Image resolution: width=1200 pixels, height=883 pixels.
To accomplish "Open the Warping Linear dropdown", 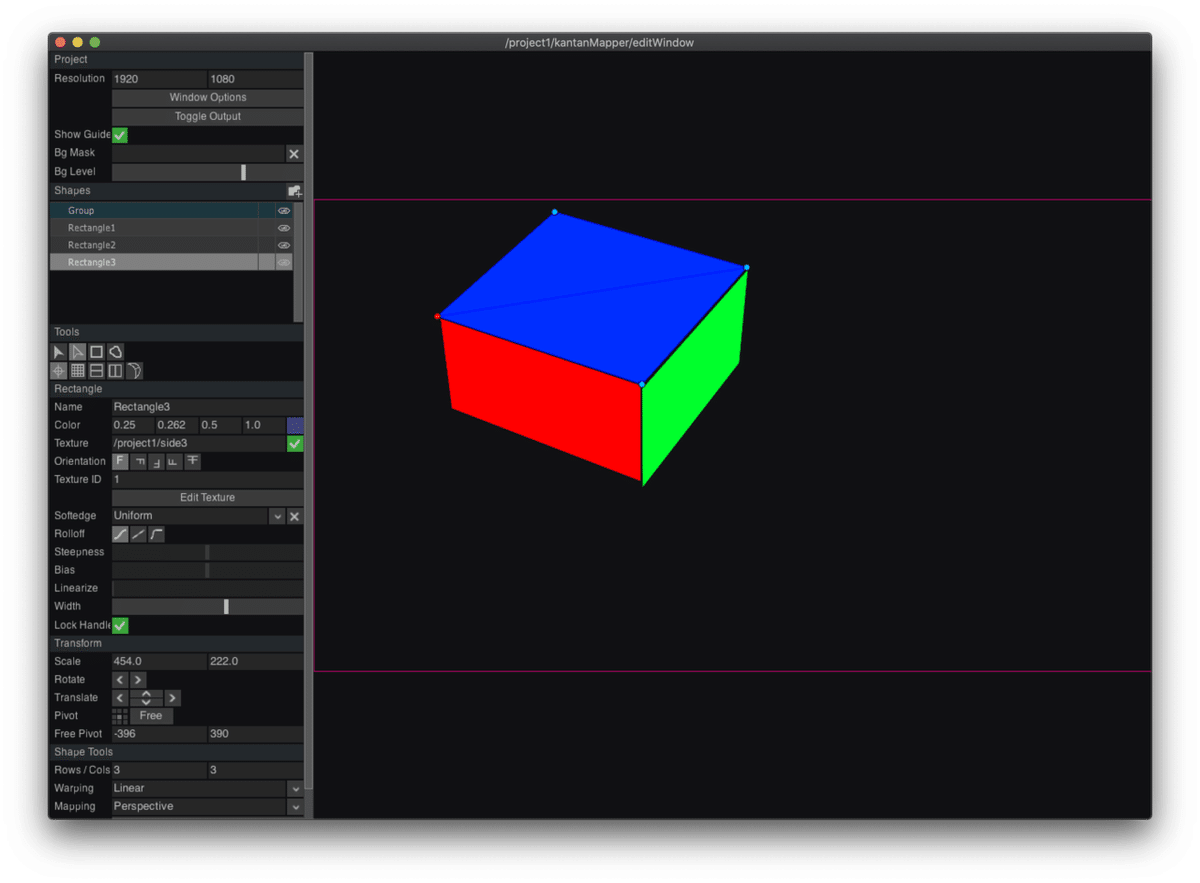I will pyautogui.click(x=294, y=789).
